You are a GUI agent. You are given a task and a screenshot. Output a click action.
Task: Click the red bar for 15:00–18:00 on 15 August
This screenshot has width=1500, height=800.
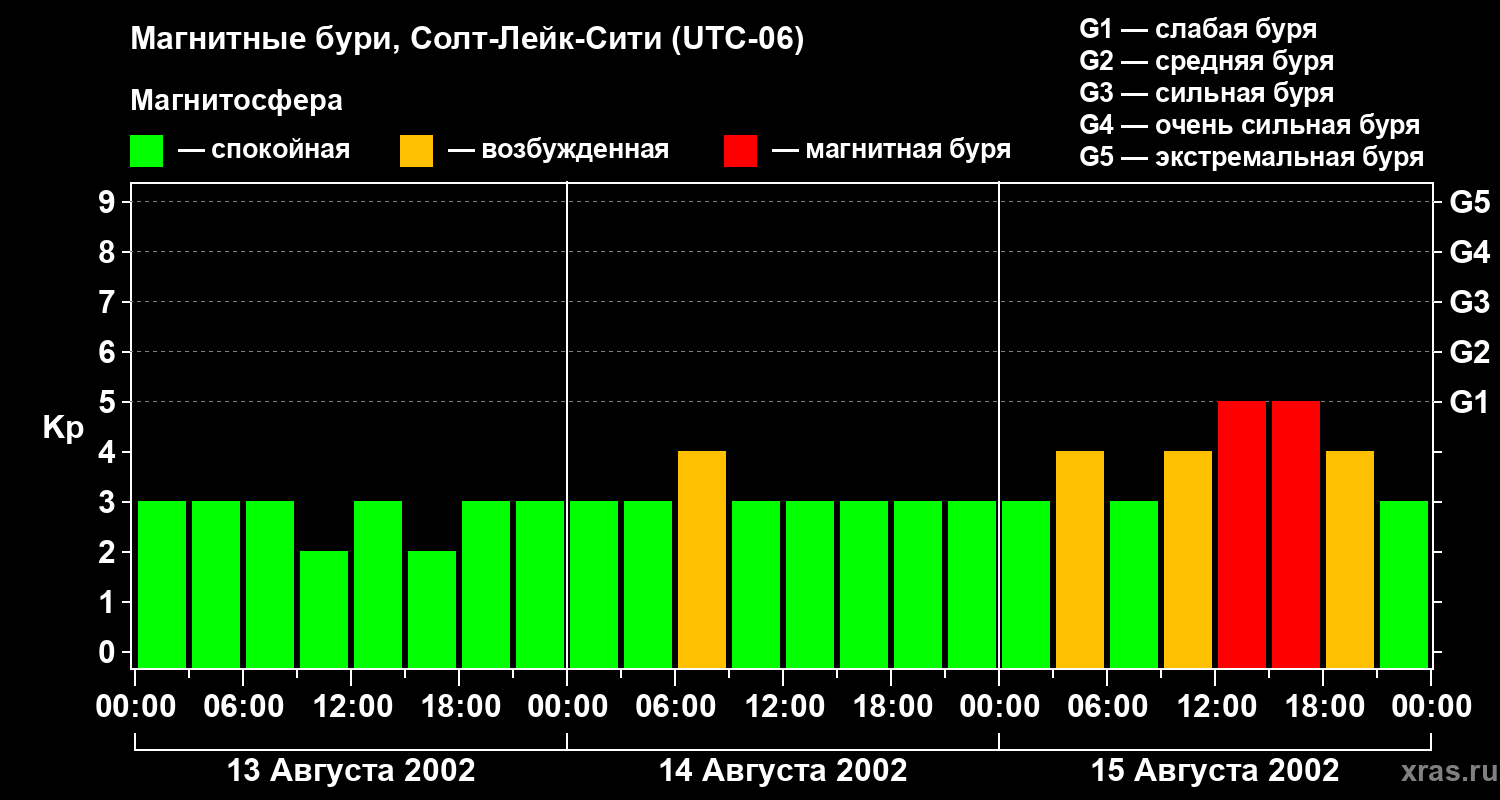[1296, 534]
